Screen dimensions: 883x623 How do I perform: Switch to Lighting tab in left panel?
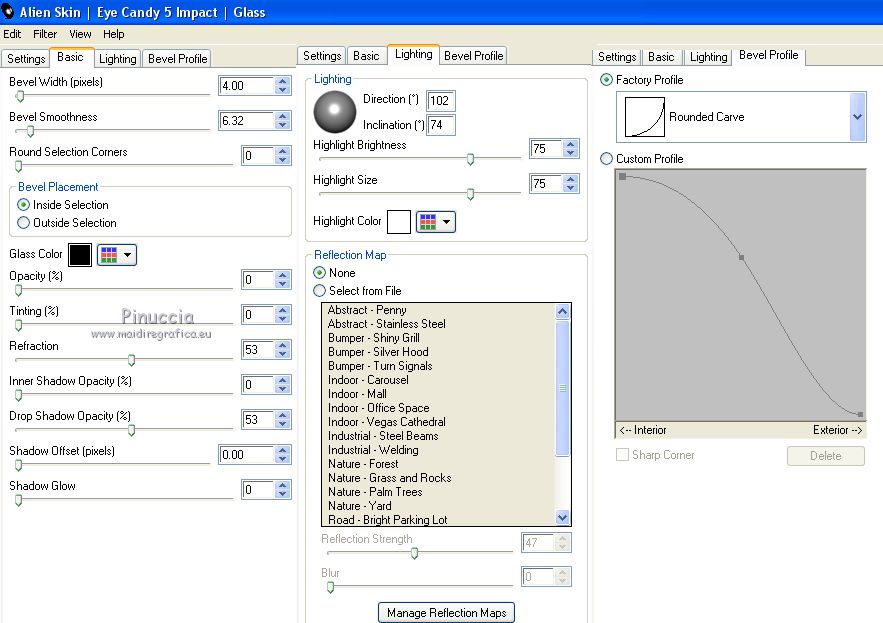coord(117,59)
